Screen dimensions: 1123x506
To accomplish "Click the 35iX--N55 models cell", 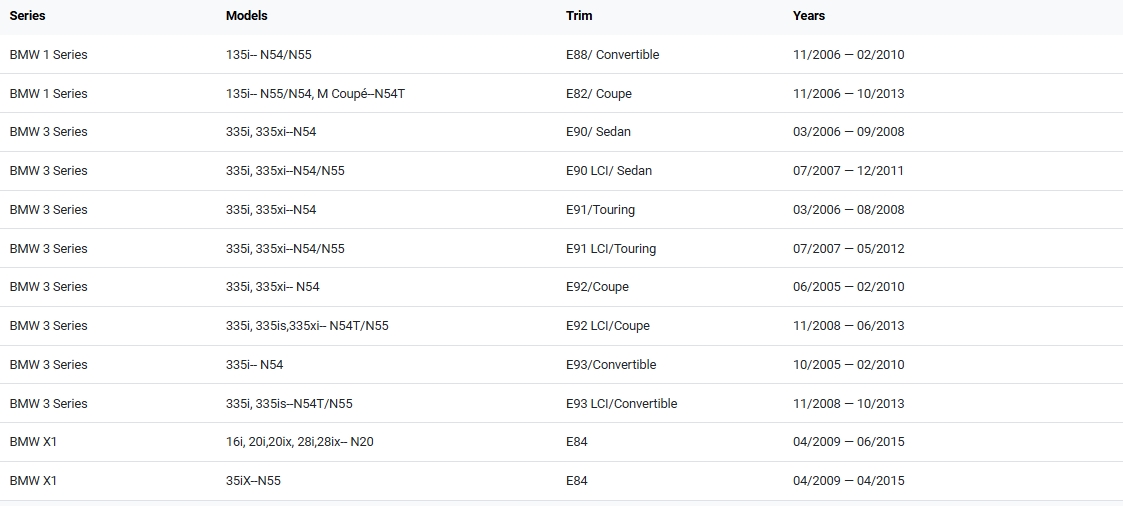I will coord(253,481).
